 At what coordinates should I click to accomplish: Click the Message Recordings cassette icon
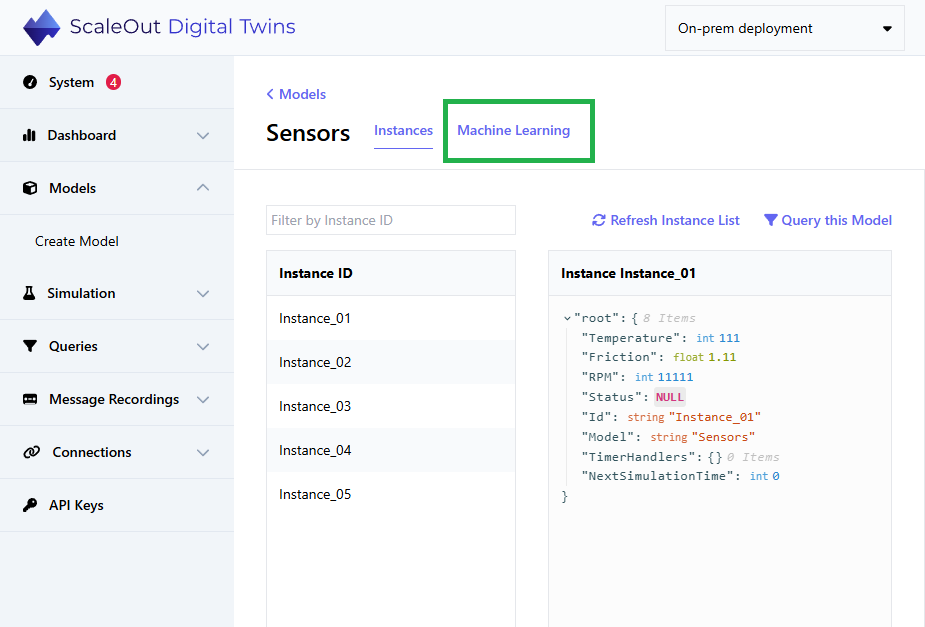click(30, 399)
